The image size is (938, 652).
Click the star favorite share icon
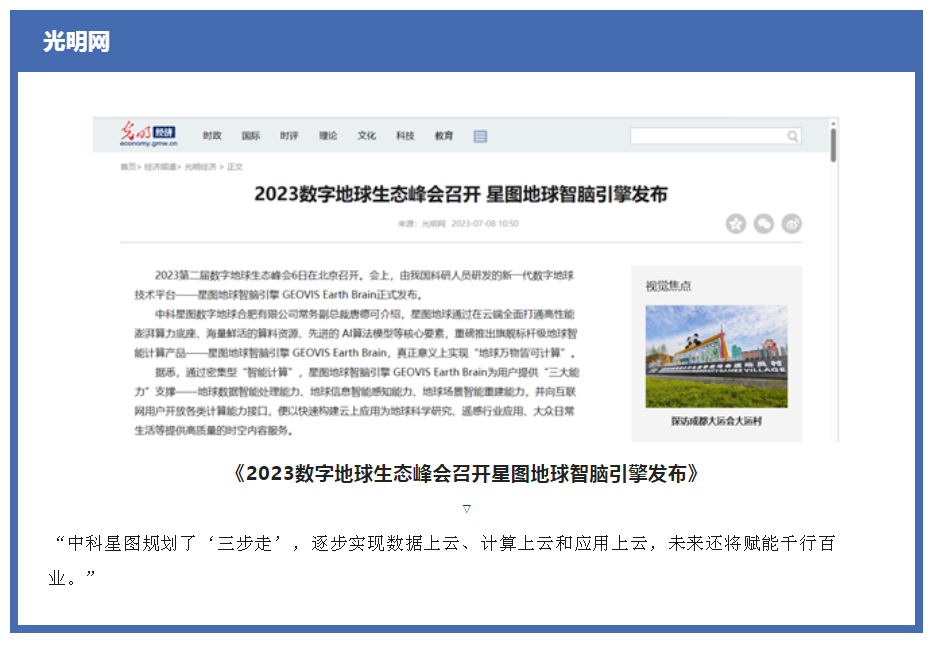click(736, 224)
